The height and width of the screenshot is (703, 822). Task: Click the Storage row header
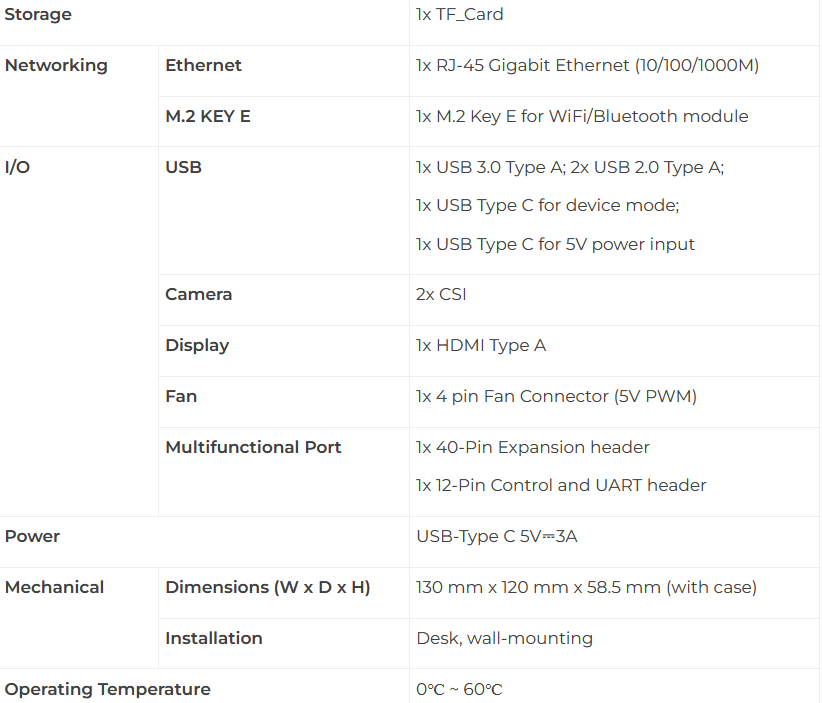coord(38,14)
